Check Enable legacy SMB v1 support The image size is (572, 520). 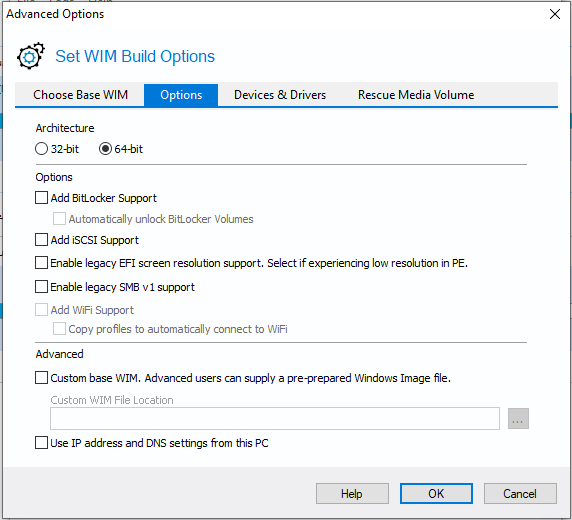click(x=41, y=287)
